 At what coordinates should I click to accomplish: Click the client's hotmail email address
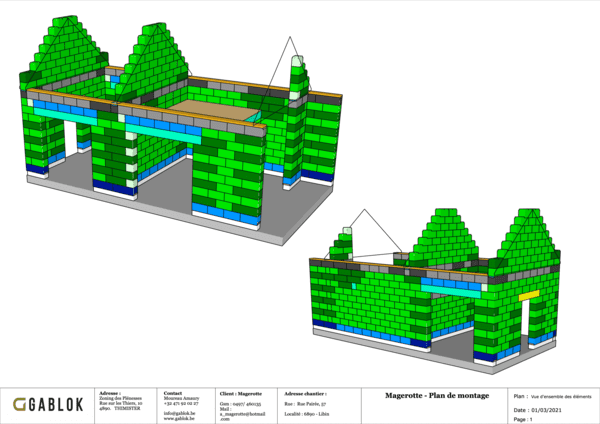243,413
